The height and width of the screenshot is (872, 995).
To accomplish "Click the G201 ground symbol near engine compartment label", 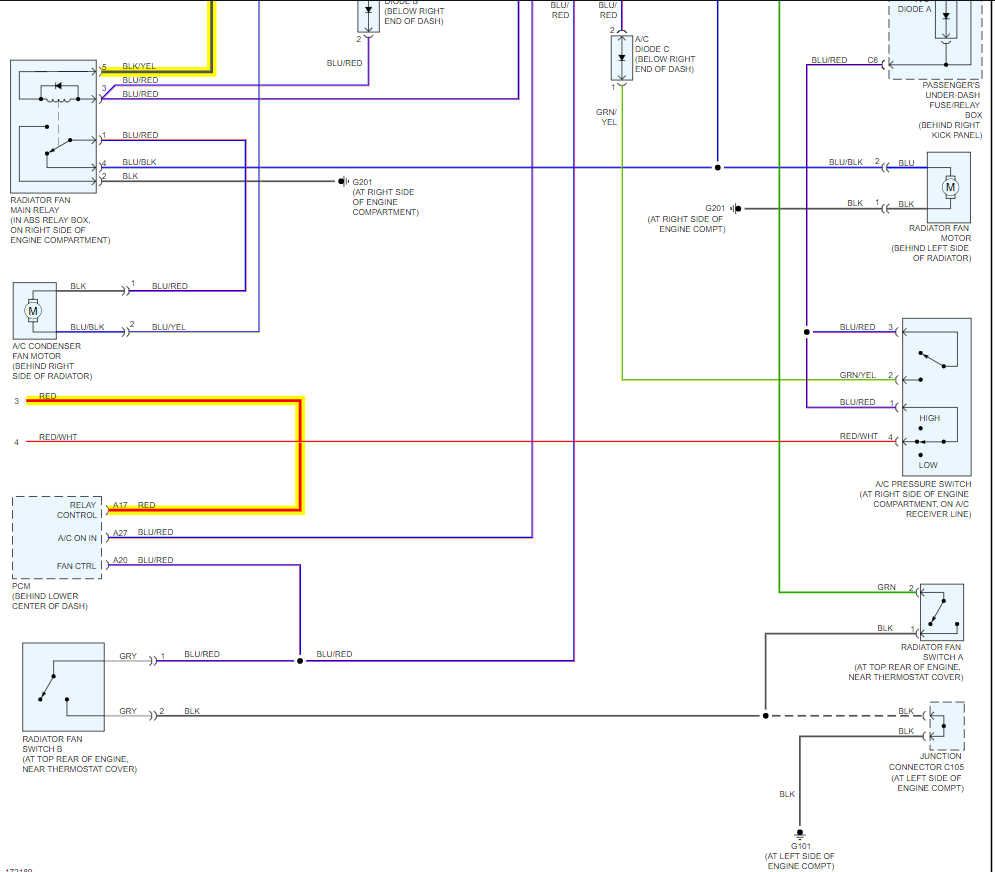I will click(x=343, y=182).
